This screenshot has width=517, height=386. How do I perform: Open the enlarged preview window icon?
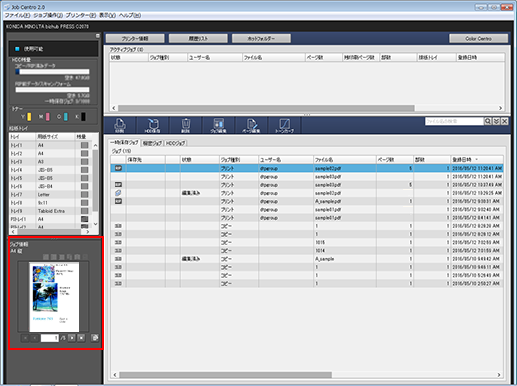pyautogui.click(x=95, y=338)
